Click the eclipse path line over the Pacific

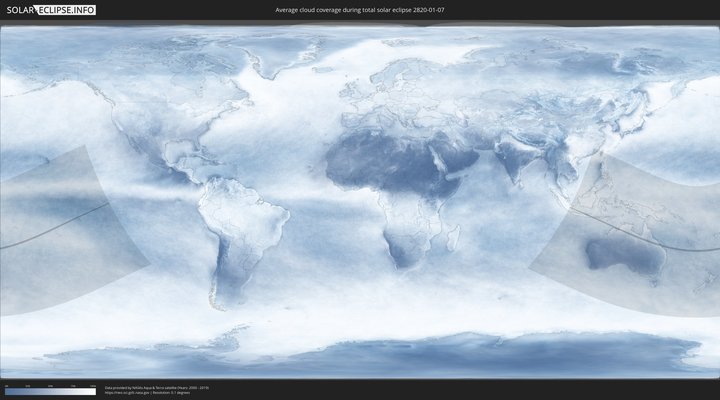click(x=55, y=228)
